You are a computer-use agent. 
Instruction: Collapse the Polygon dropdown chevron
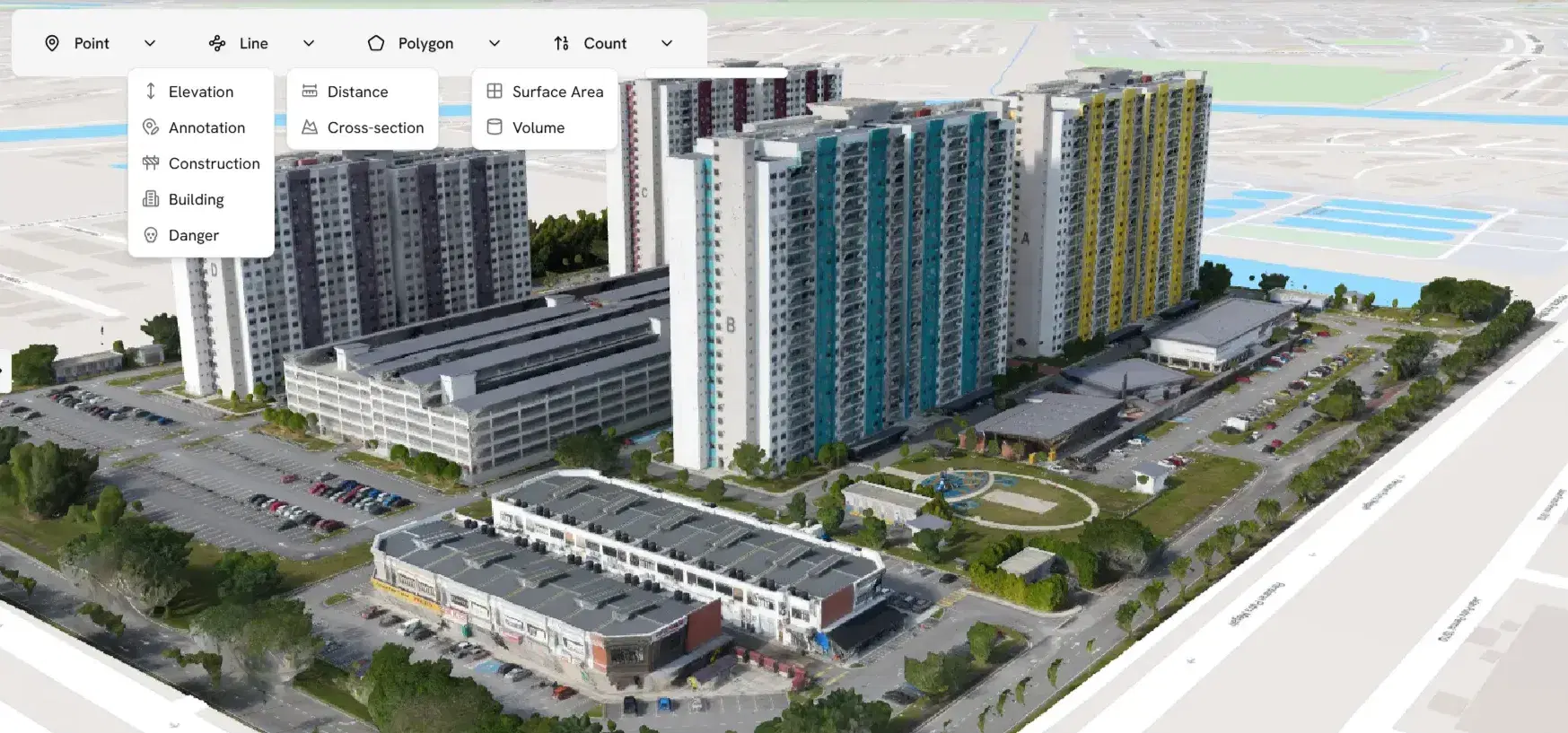coord(495,43)
